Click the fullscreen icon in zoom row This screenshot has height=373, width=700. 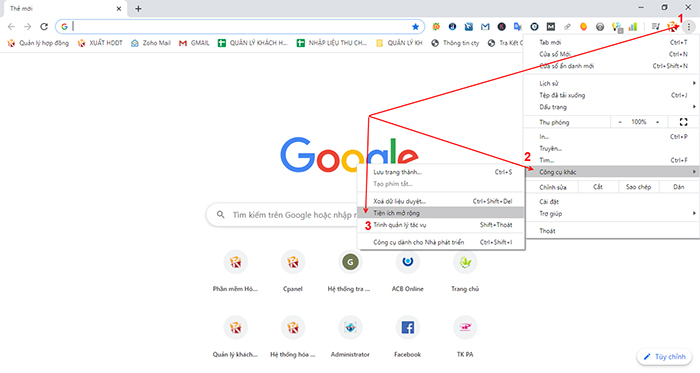click(683, 122)
